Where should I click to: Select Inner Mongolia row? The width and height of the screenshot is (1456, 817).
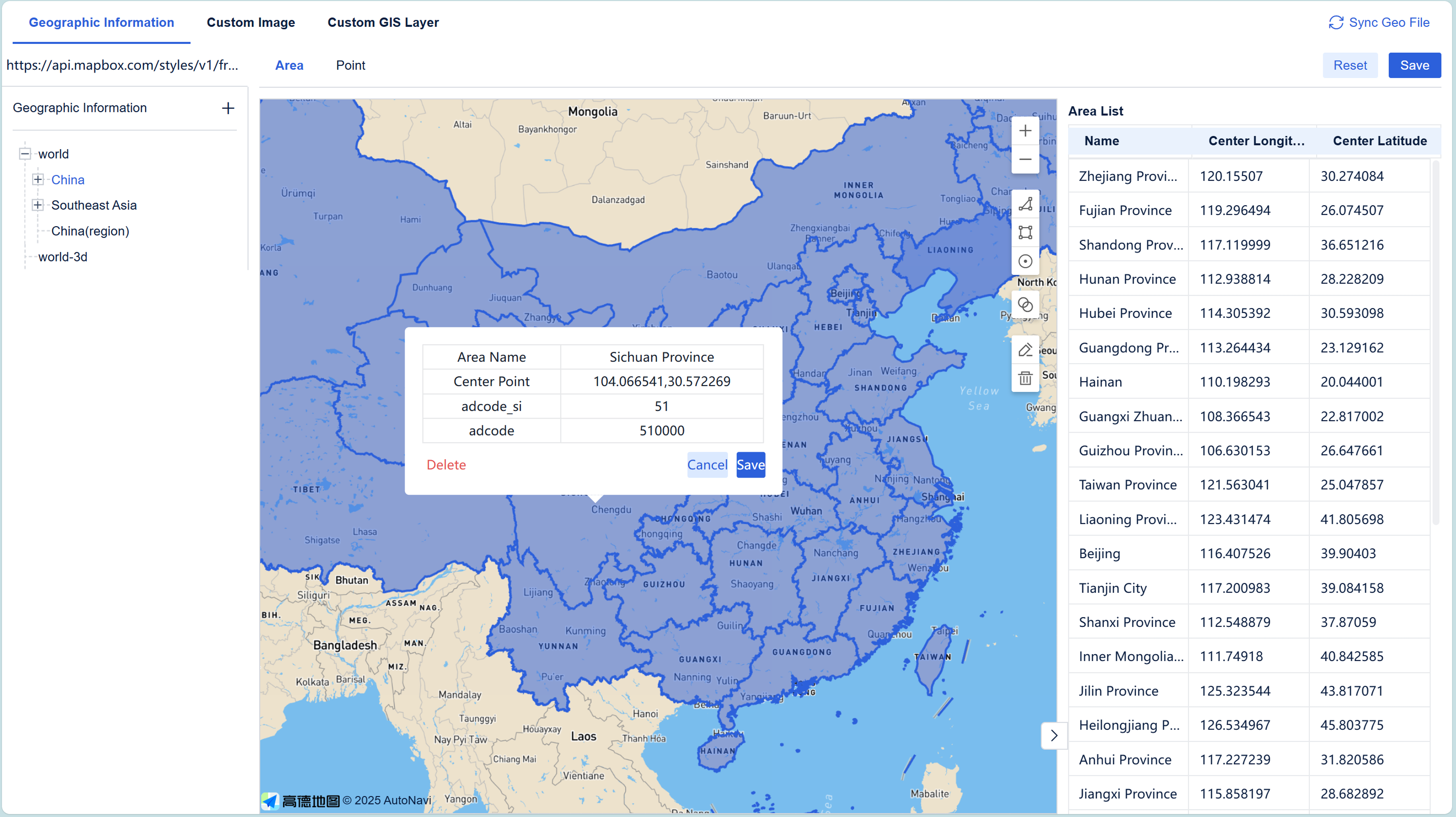[x=1248, y=657]
